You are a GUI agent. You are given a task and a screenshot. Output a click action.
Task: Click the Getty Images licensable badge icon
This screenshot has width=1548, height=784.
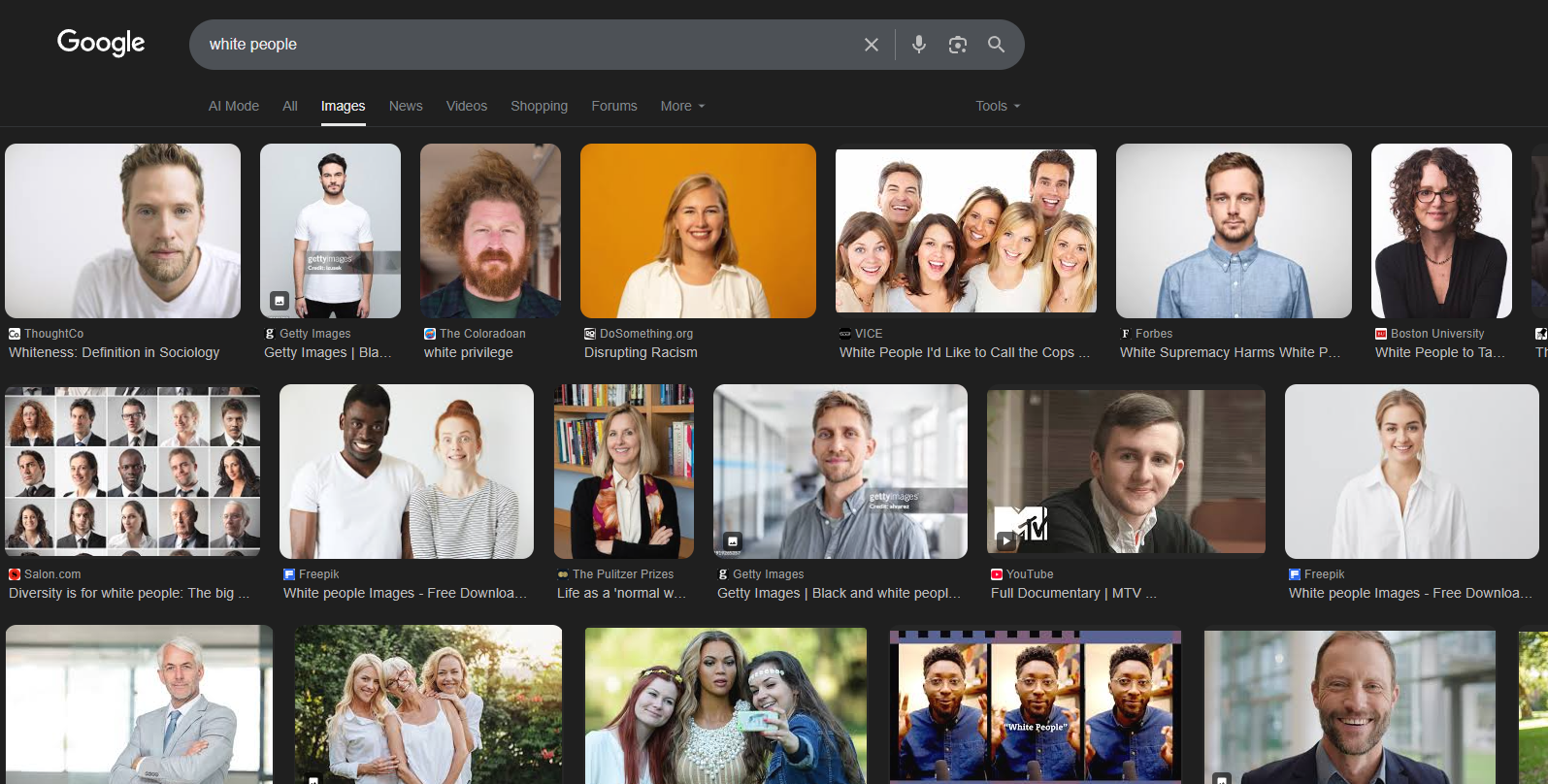point(279,300)
